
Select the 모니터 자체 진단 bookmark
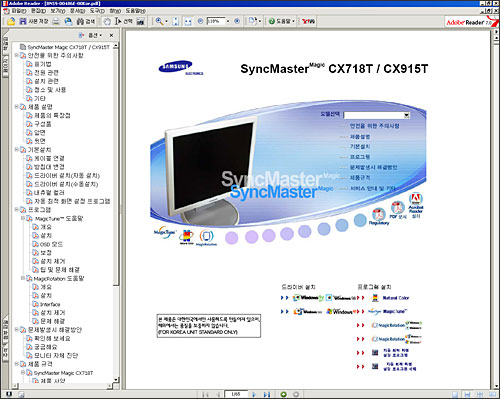pos(56,355)
